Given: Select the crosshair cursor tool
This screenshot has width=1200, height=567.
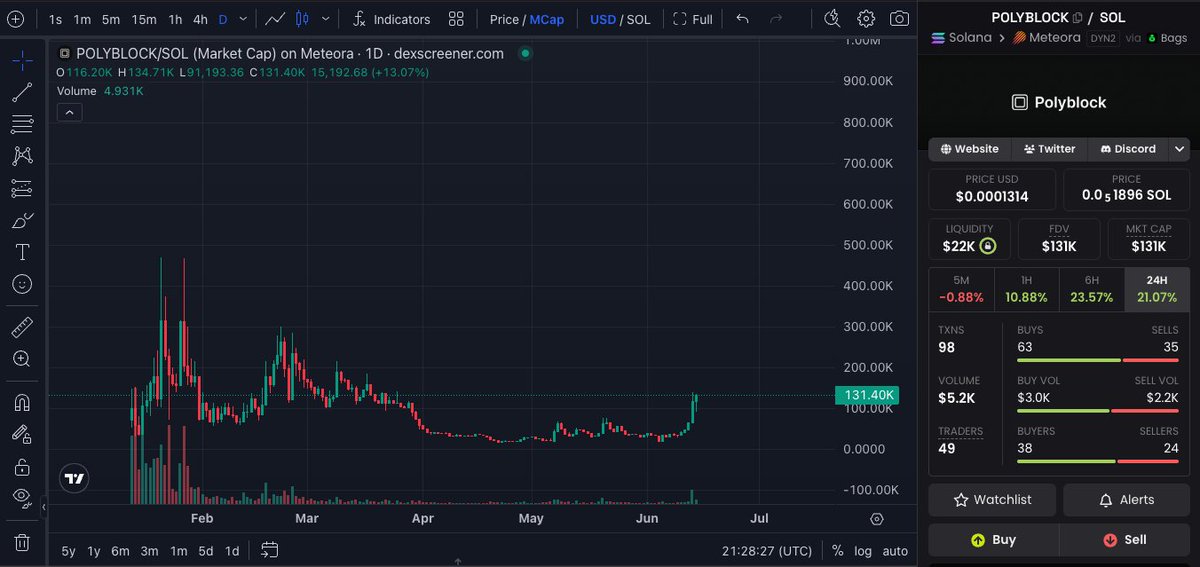Looking at the screenshot, I should tap(22, 60).
